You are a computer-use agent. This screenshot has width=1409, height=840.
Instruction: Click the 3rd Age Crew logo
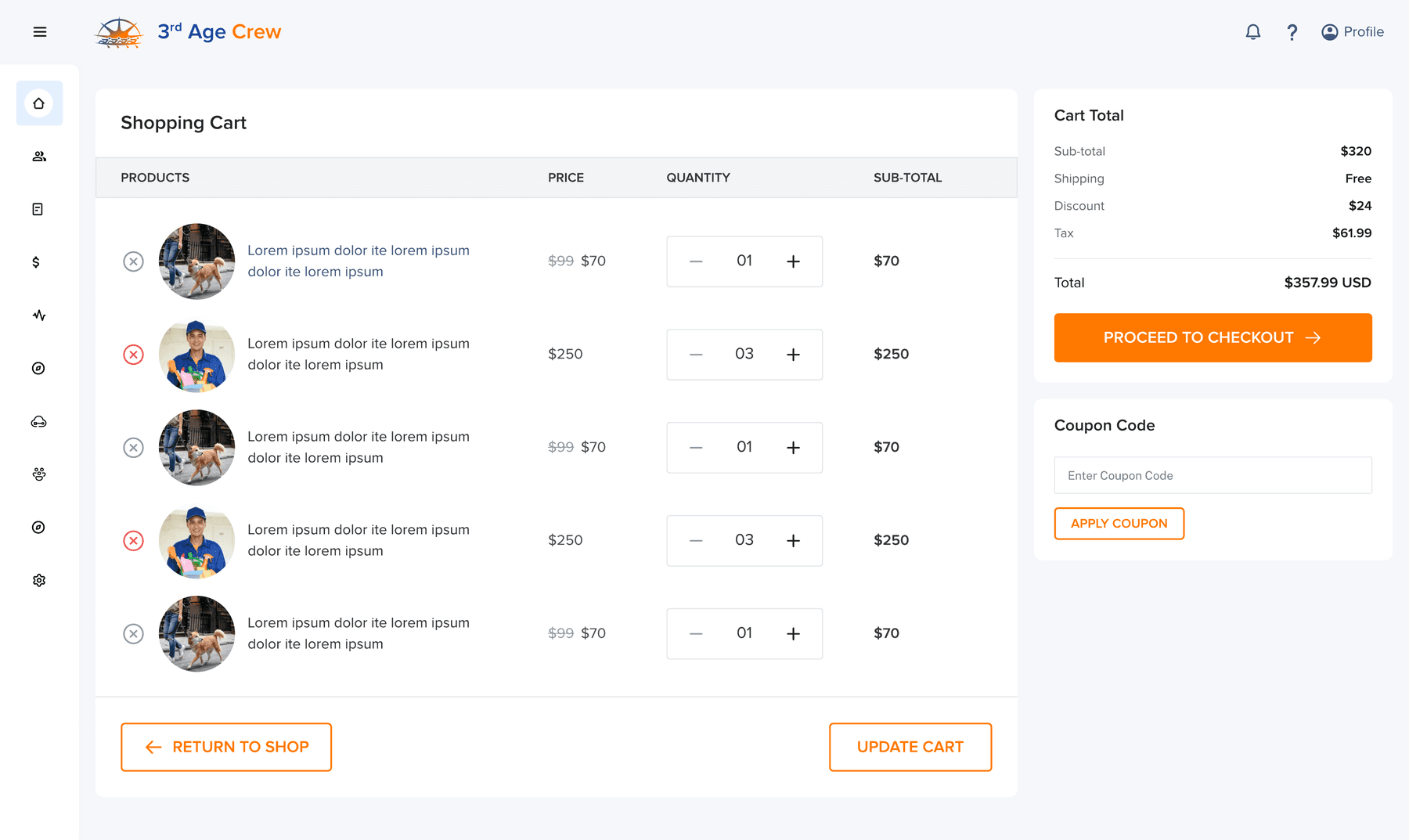tap(188, 32)
